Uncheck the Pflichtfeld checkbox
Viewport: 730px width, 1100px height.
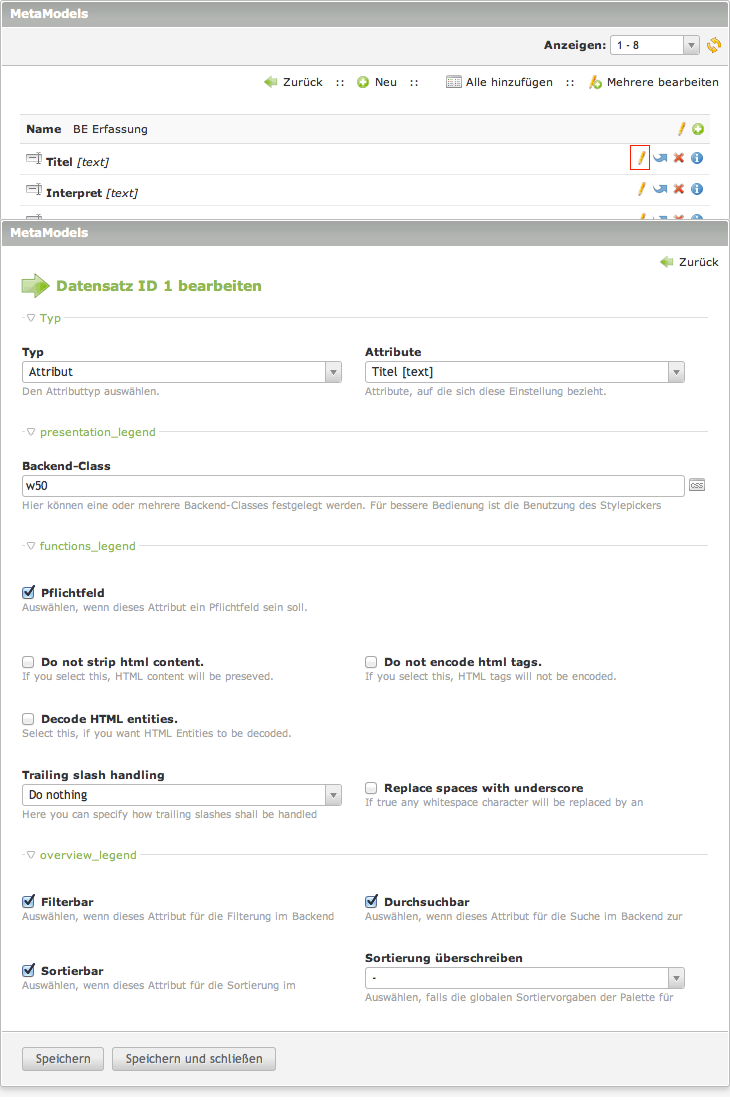[x=28, y=593]
